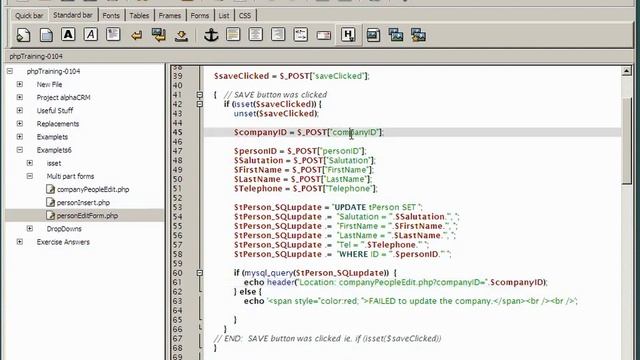This screenshot has height=360, width=640.
Task: Expand the isset node
Action: click(x=30, y=163)
